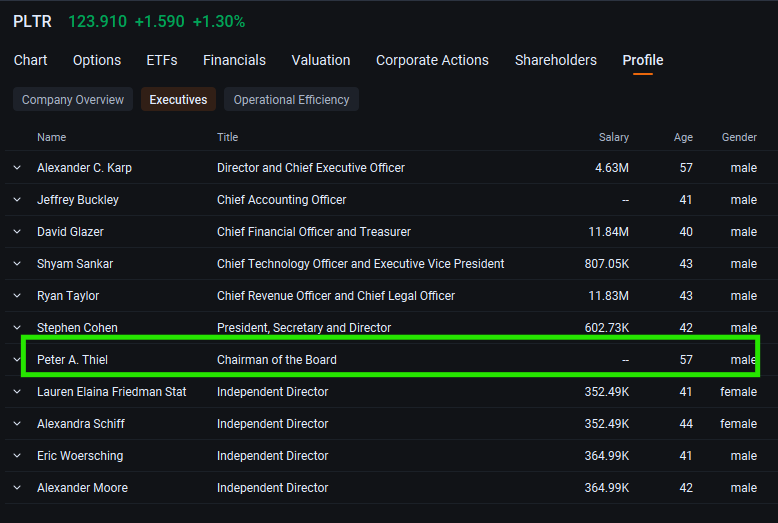Switch to the Options tab
This screenshot has height=523, width=778.
pos(97,60)
